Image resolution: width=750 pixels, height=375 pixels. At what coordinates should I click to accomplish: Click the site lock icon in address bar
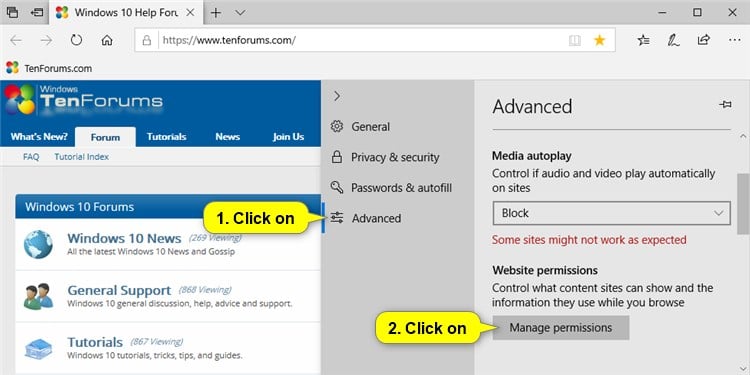click(x=147, y=40)
